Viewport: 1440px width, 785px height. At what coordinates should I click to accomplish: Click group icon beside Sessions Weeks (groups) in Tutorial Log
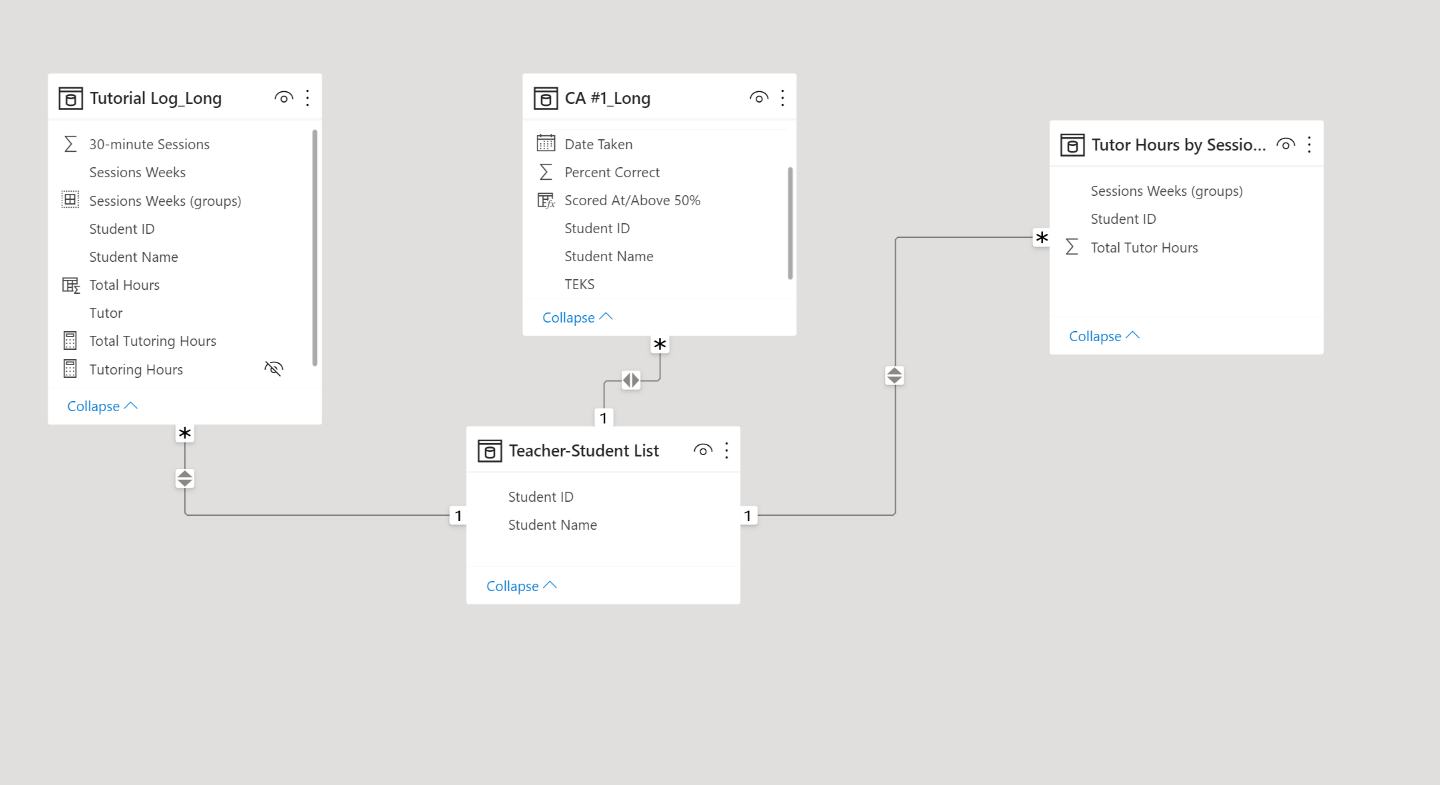(70, 200)
